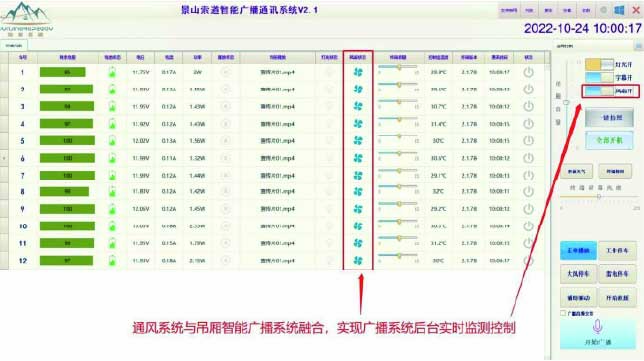This screenshot has height=361, width=644.
Task: Click the 雷电停车 button
Action: (617, 274)
